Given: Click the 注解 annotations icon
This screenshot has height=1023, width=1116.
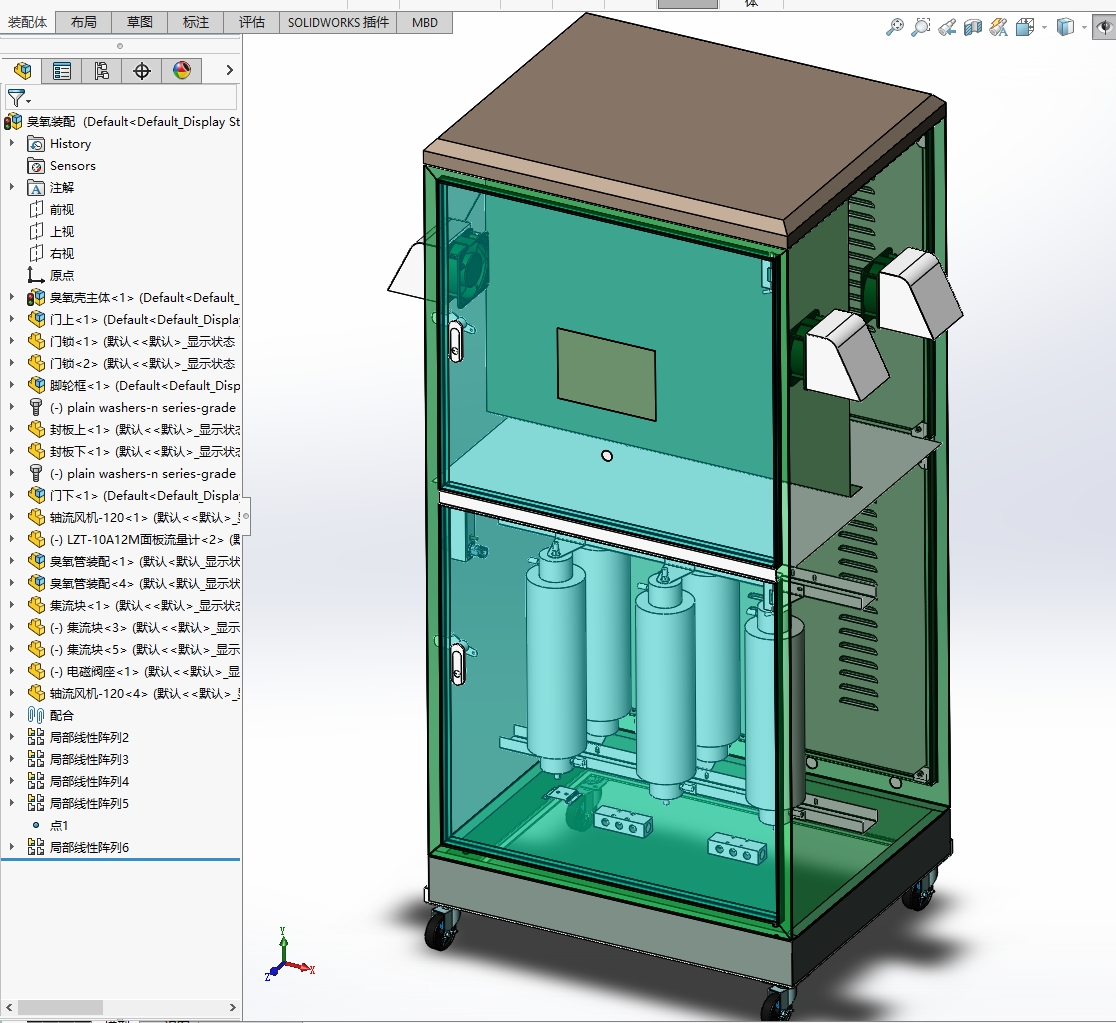Looking at the screenshot, I should coord(36,188).
